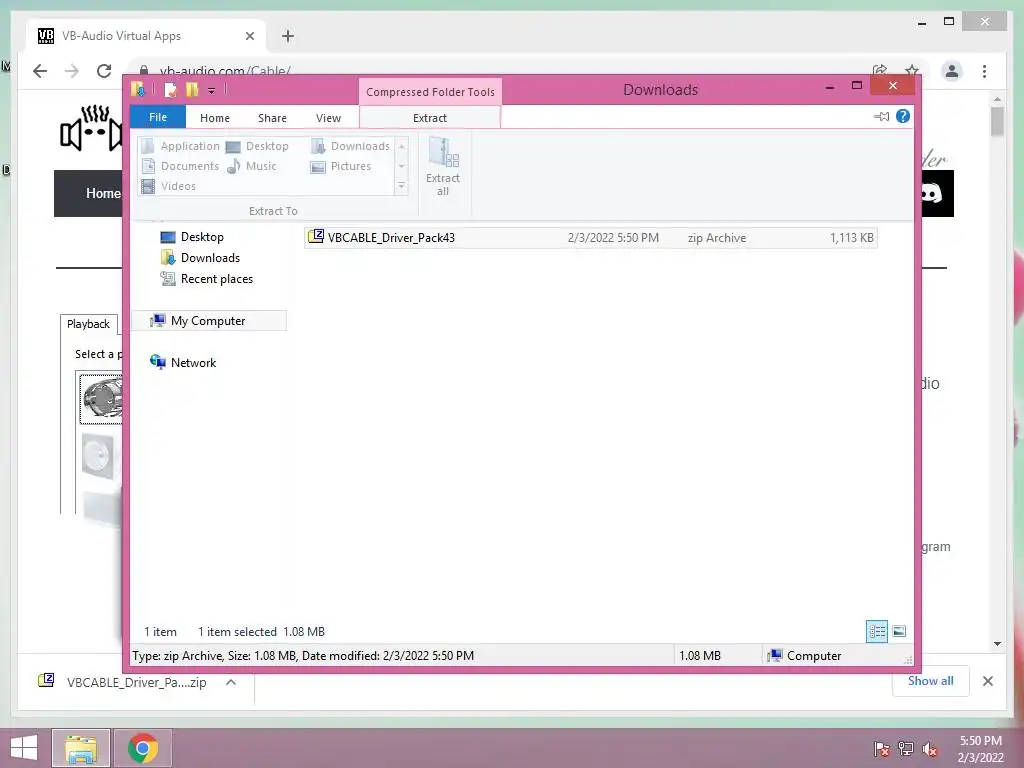Open Recent places in the navigation pane
The width and height of the screenshot is (1024, 768).
click(x=206, y=279)
